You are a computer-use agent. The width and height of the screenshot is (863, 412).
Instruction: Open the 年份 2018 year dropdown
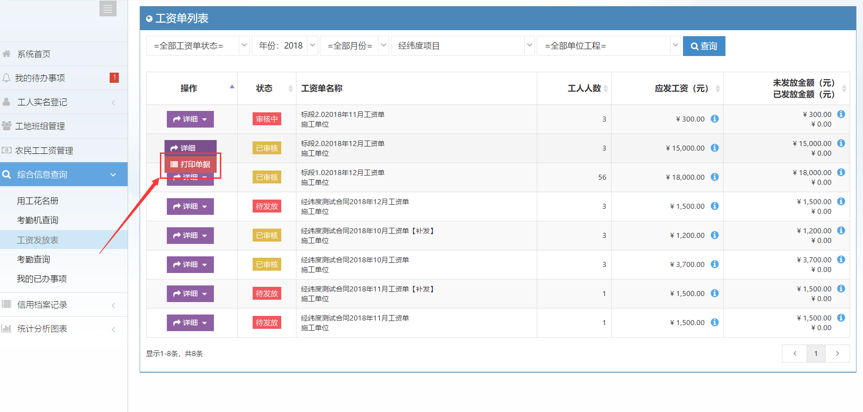(285, 46)
